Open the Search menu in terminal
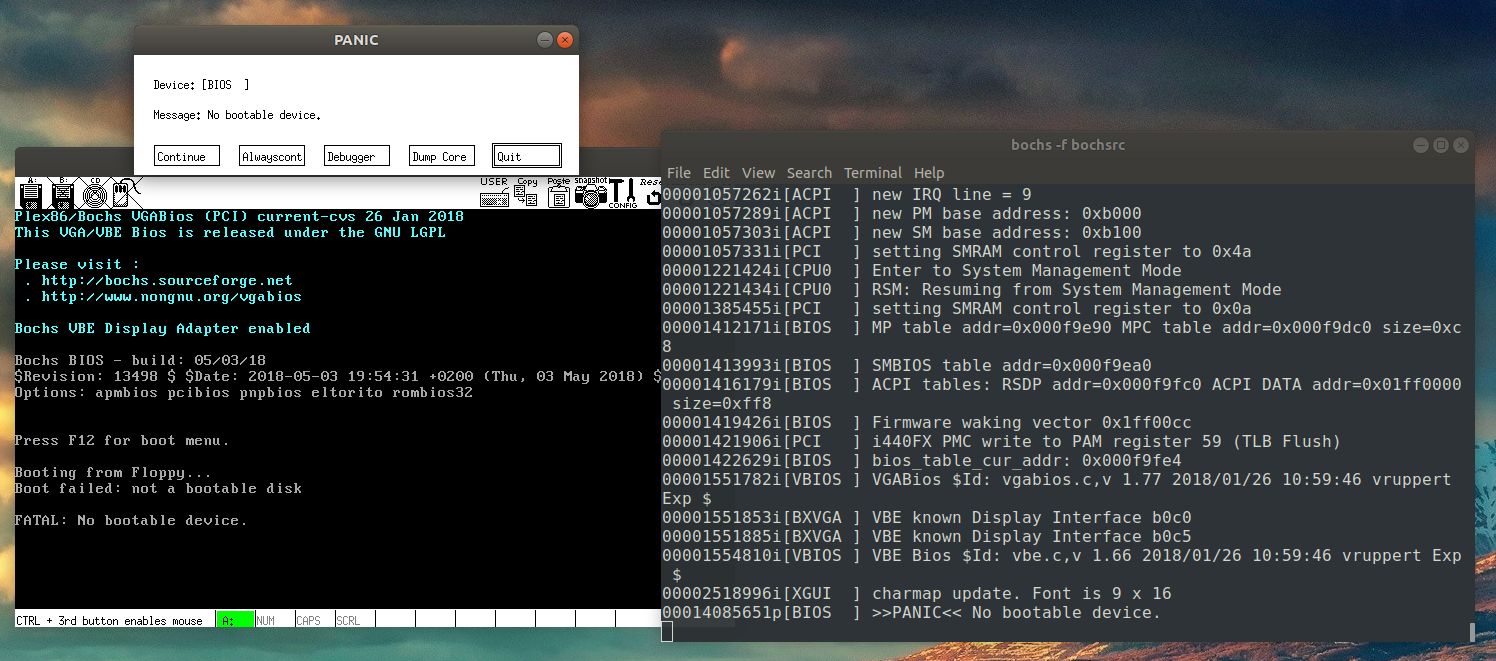Viewport: 1496px width, 661px height. (x=809, y=173)
